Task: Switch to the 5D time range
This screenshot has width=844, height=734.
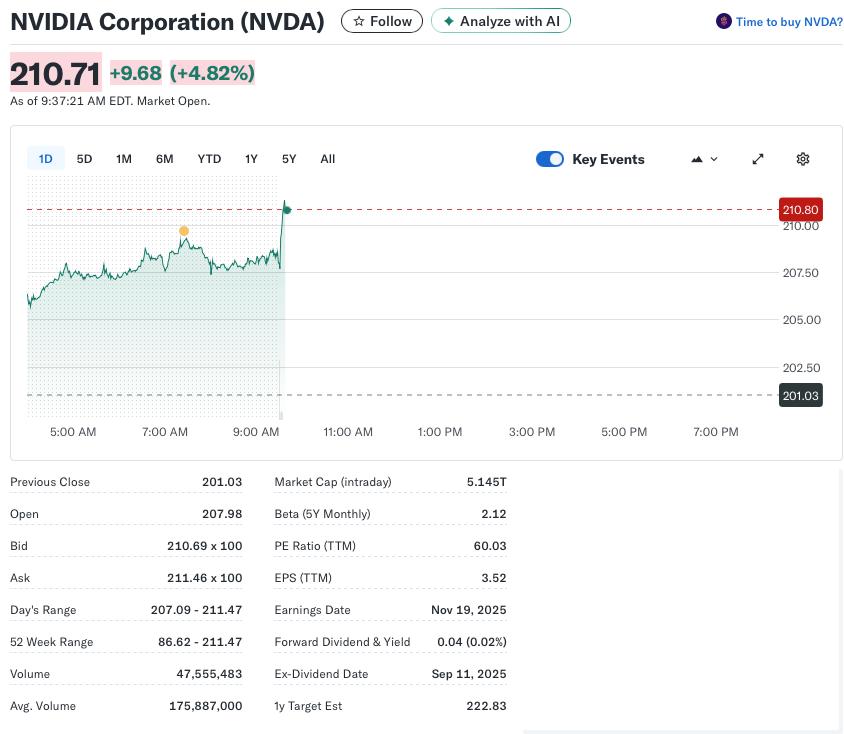Action: (85, 159)
